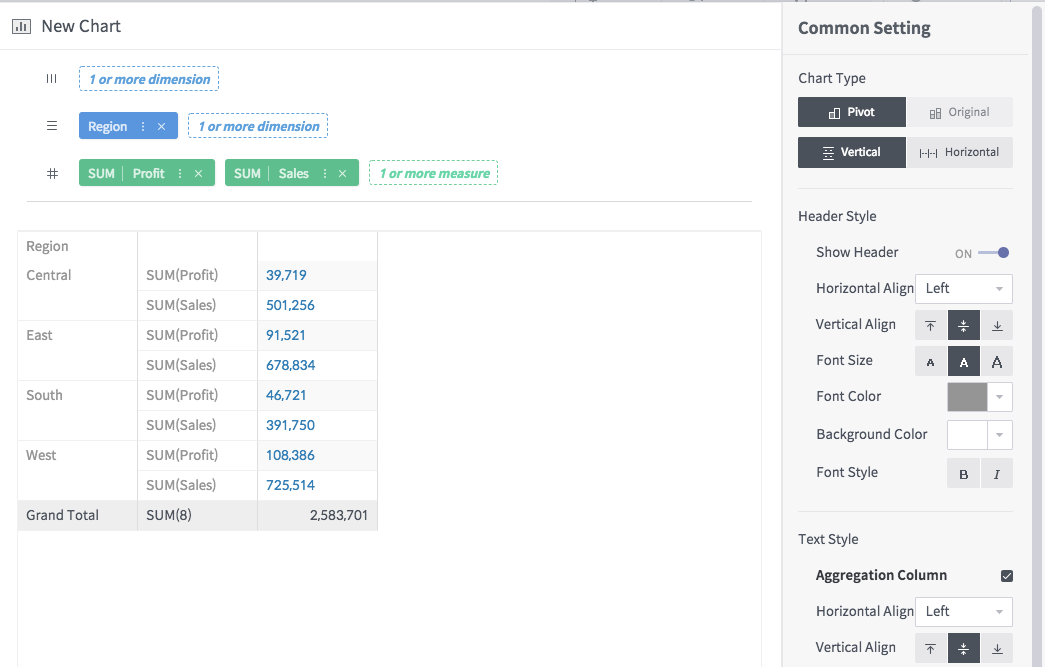Select Horizontal layout

pyautogui.click(x=959, y=152)
